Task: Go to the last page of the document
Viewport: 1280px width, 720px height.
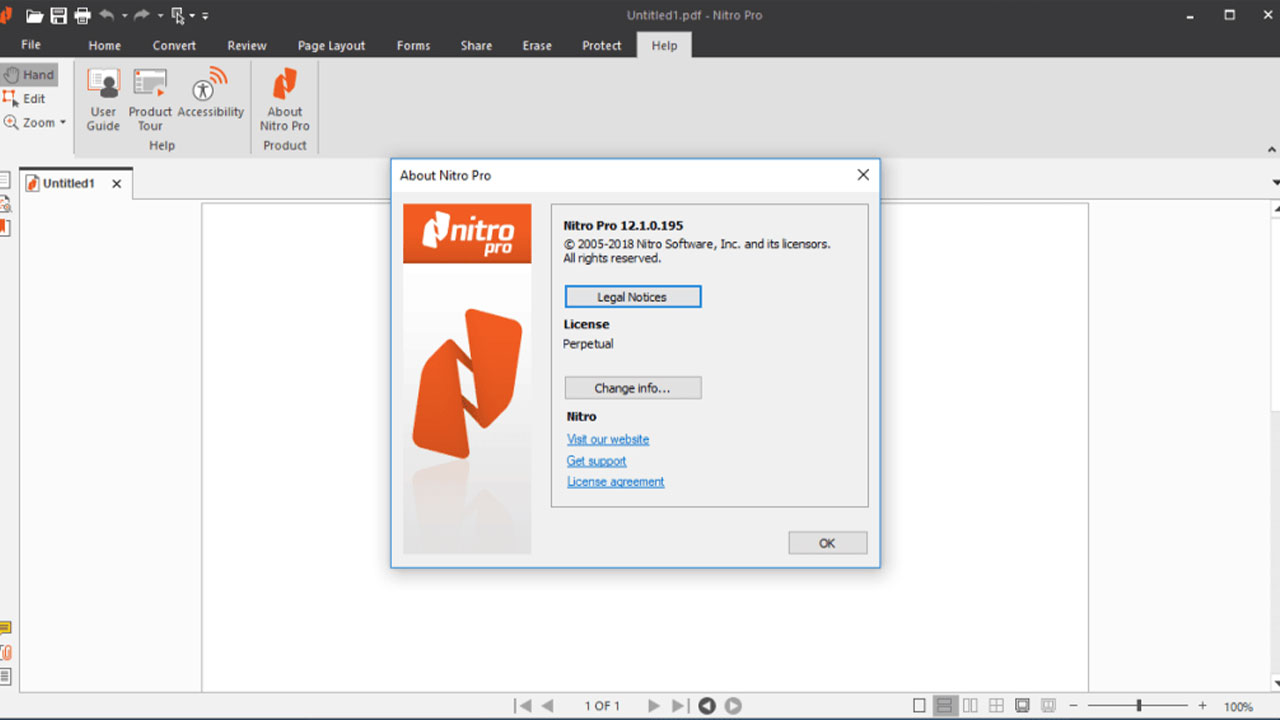Action: click(679, 705)
